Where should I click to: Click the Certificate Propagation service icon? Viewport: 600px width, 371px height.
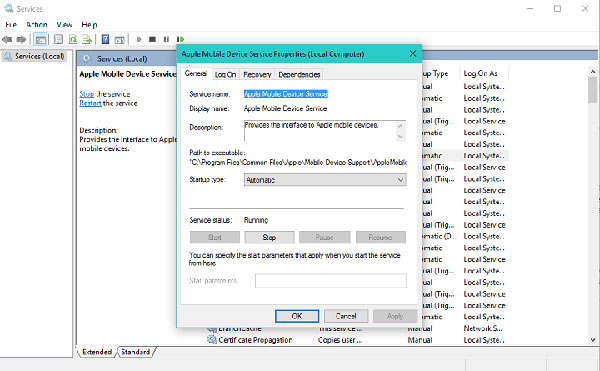(x=212, y=339)
